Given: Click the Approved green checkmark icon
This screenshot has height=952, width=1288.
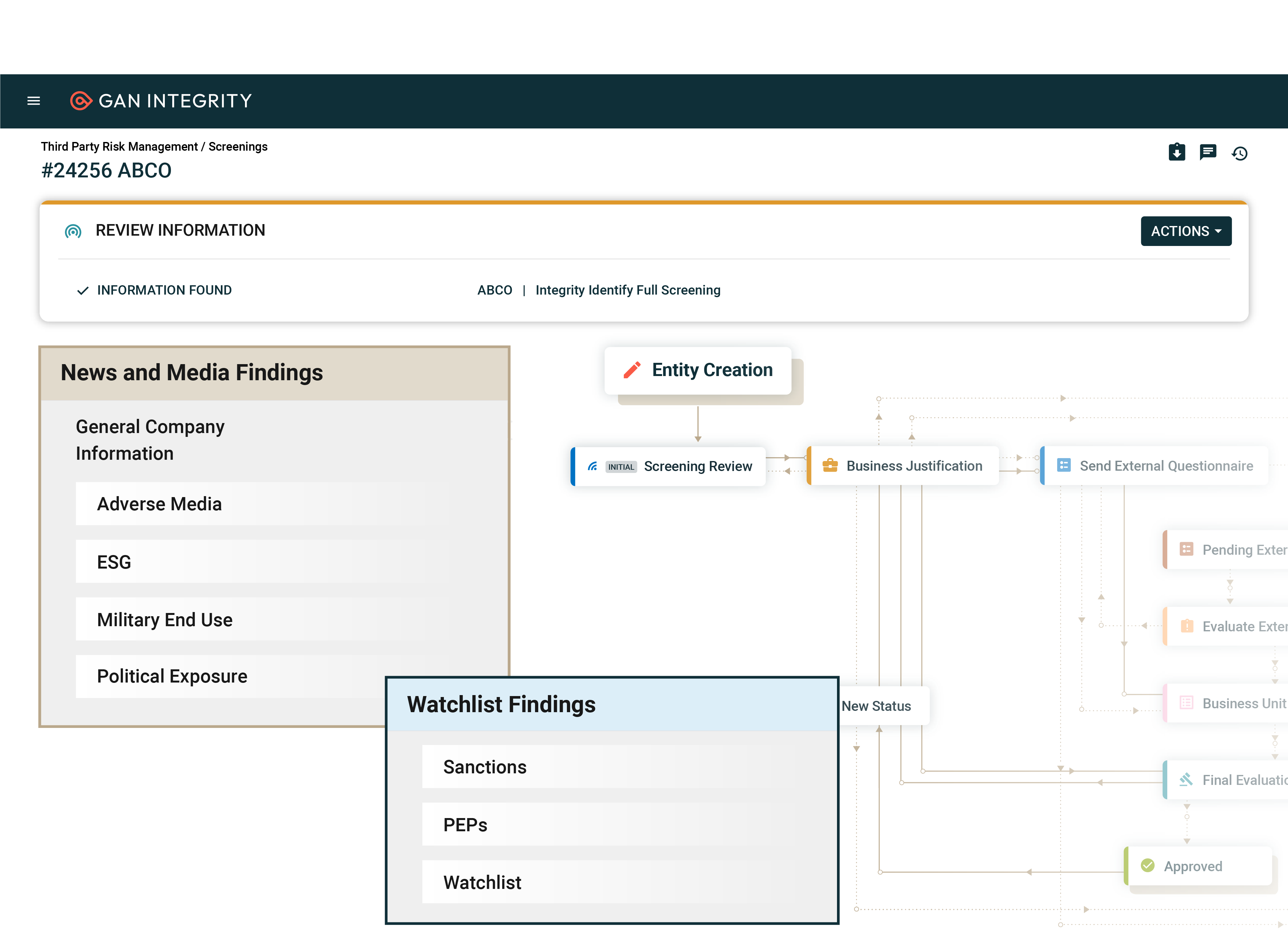Looking at the screenshot, I should (1147, 866).
